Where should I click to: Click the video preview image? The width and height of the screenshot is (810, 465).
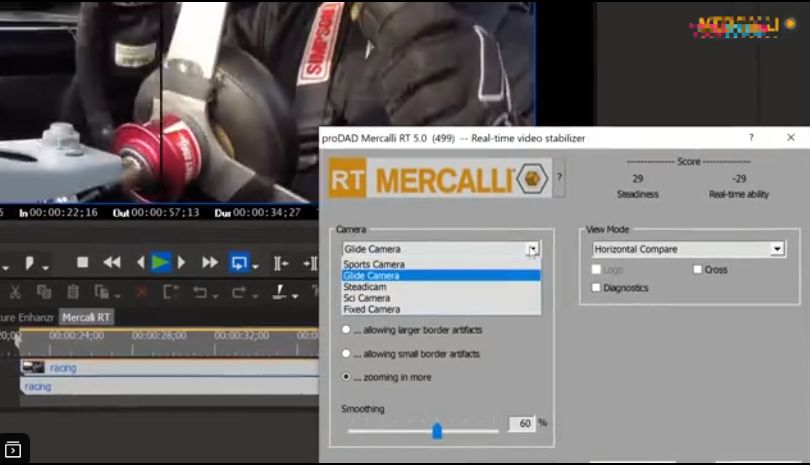[x=266, y=101]
